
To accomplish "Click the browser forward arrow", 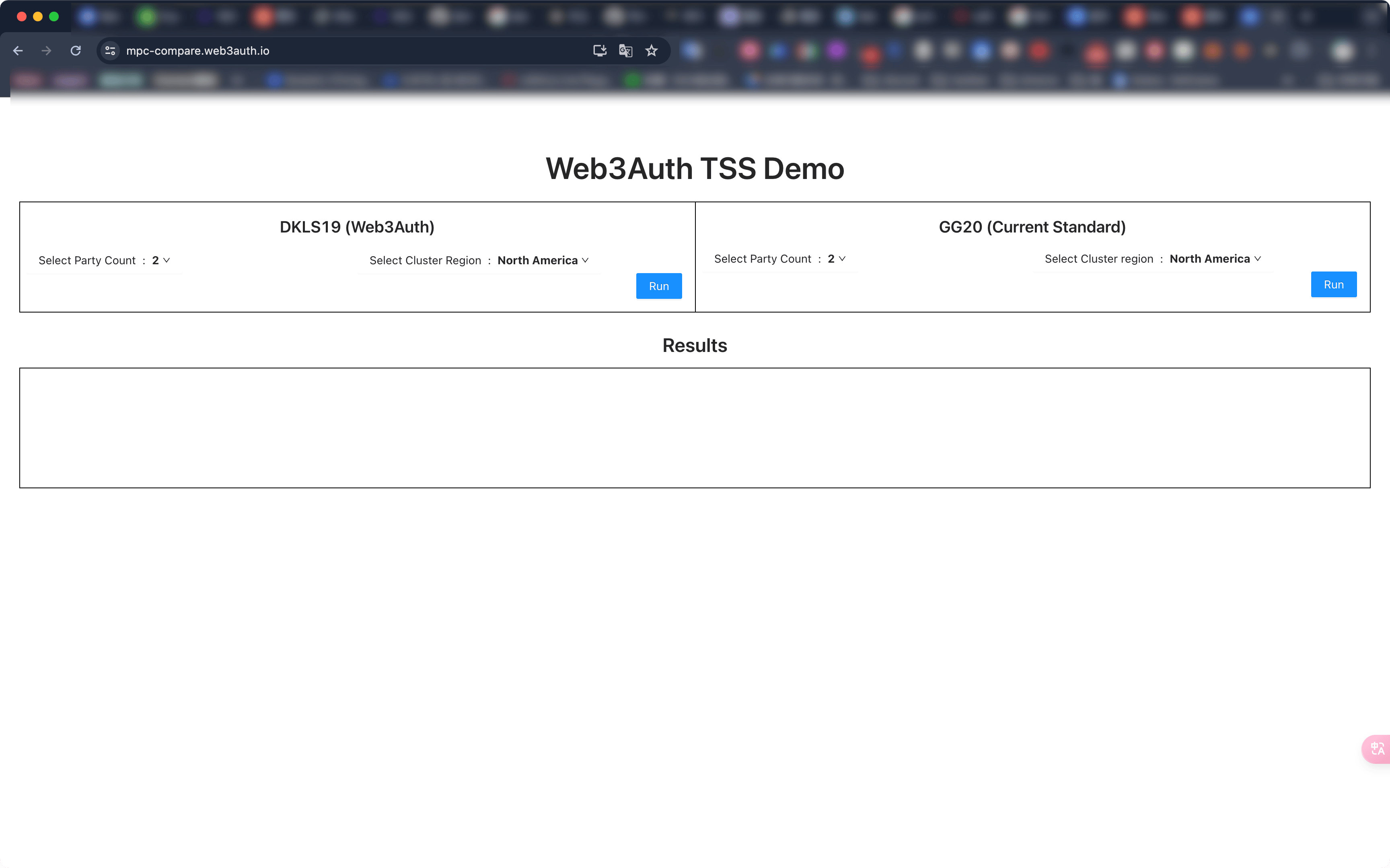I will click(47, 51).
